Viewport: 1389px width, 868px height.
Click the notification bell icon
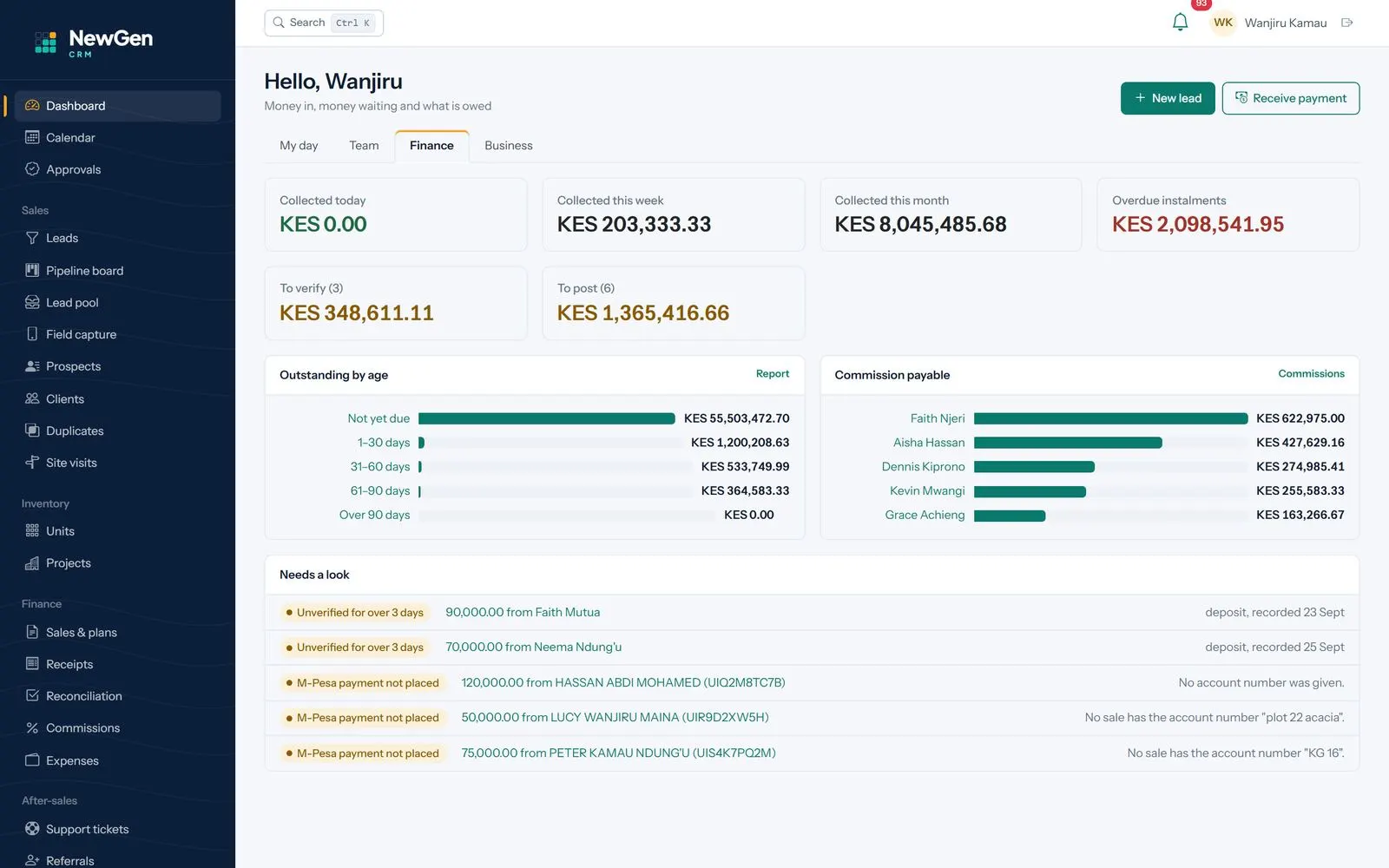pos(1180,23)
